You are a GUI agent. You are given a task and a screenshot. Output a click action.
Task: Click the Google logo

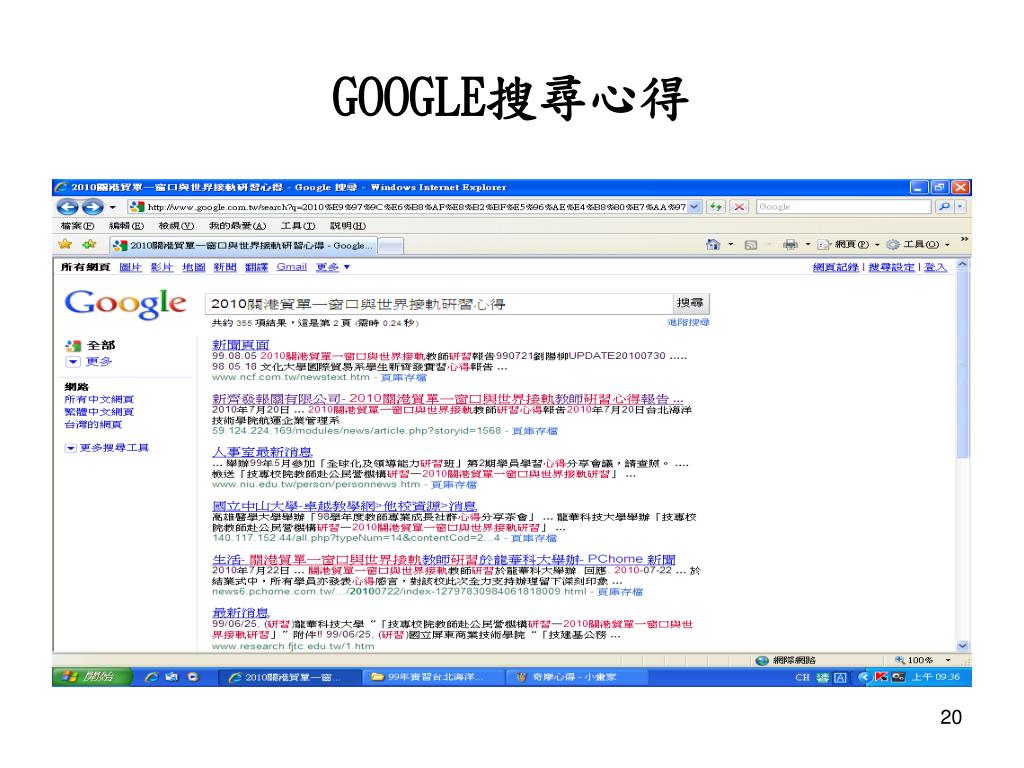click(125, 304)
